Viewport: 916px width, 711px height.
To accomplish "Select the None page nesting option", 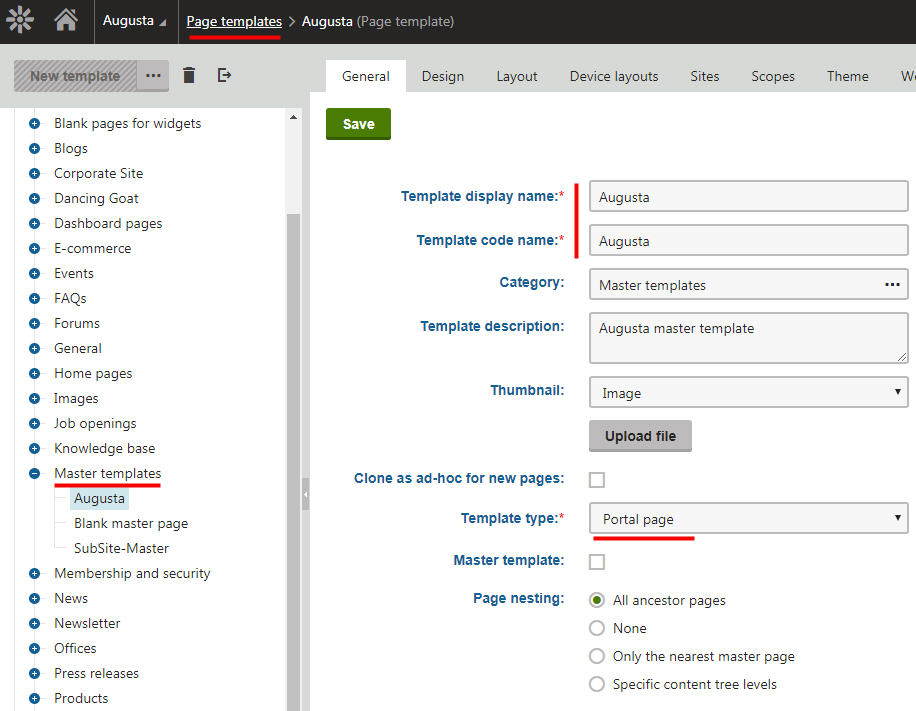I will tap(597, 628).
